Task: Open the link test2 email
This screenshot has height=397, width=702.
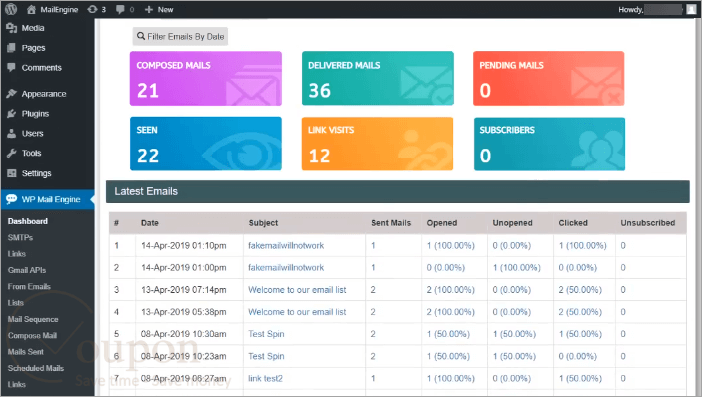Action: click(265, 378)
